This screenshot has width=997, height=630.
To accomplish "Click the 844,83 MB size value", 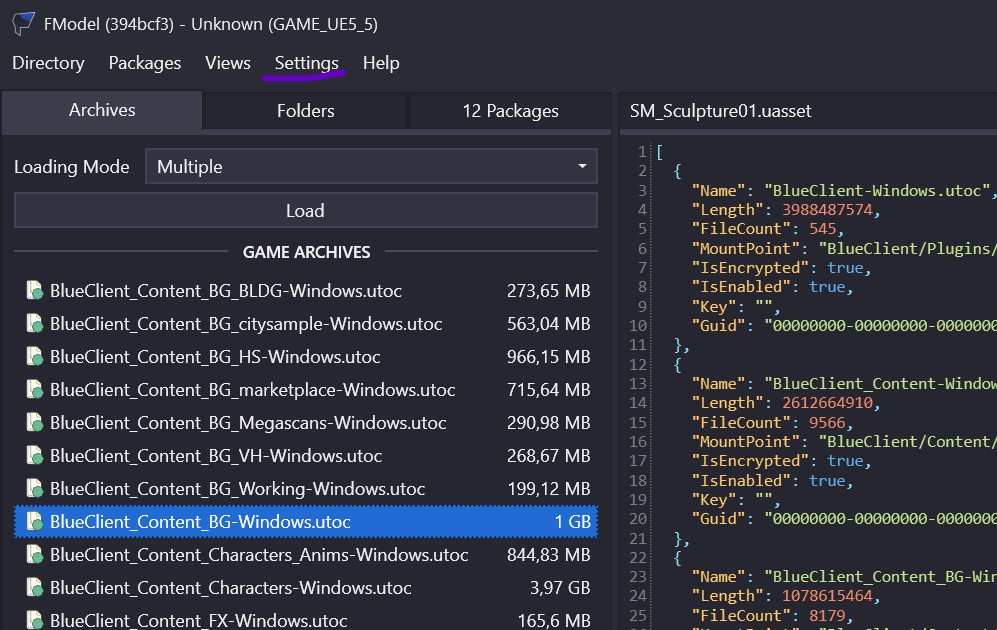I will [x=549, y=555].
